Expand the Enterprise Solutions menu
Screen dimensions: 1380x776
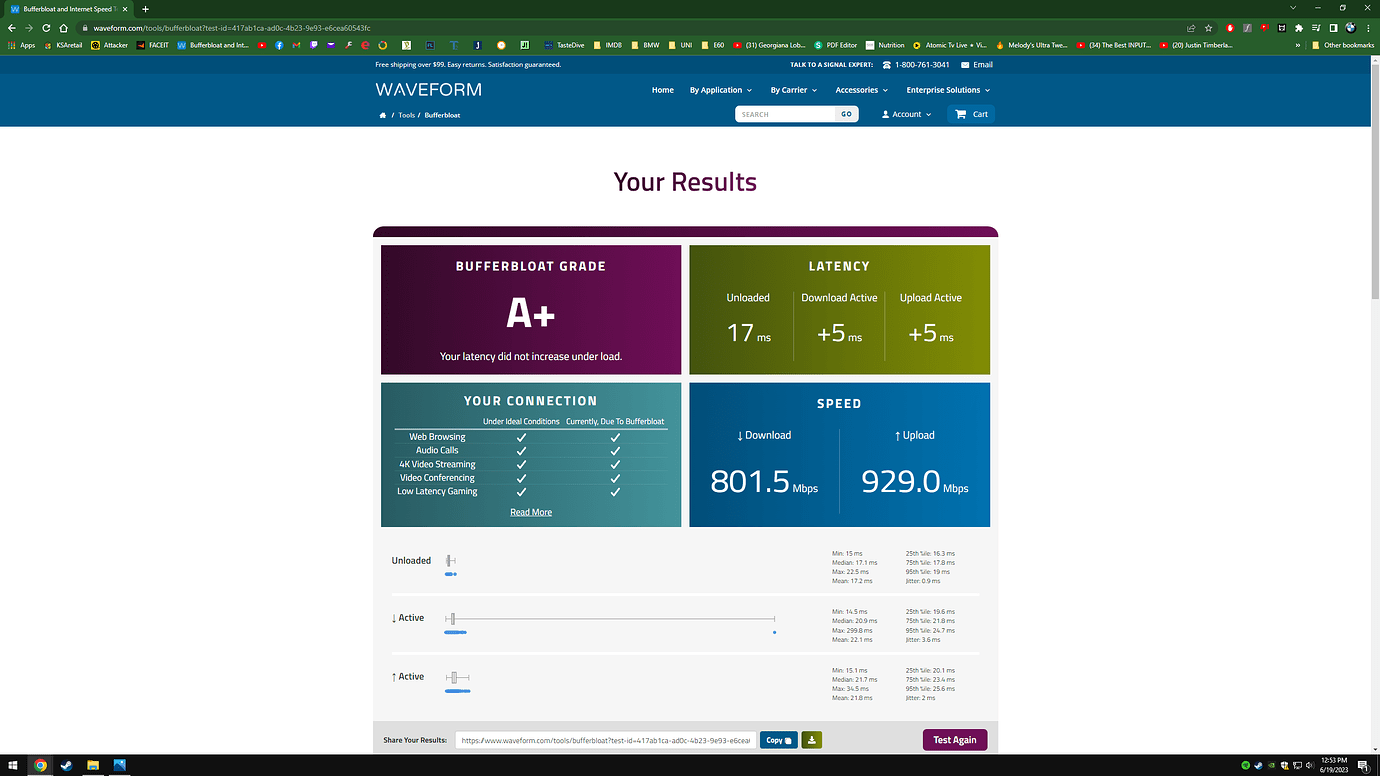pyautogui.click(x=947, y=90)
